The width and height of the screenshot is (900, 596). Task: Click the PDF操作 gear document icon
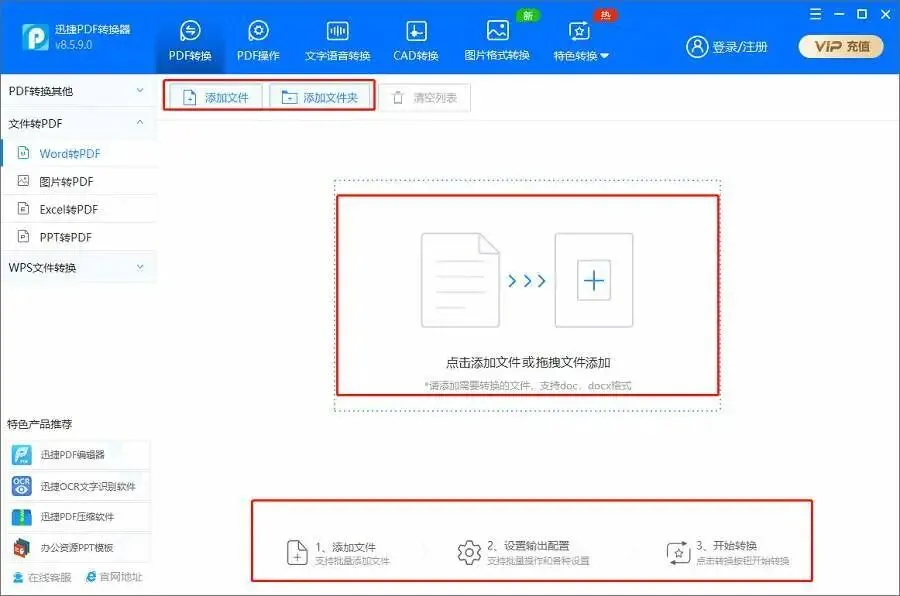tap(258, 30)
